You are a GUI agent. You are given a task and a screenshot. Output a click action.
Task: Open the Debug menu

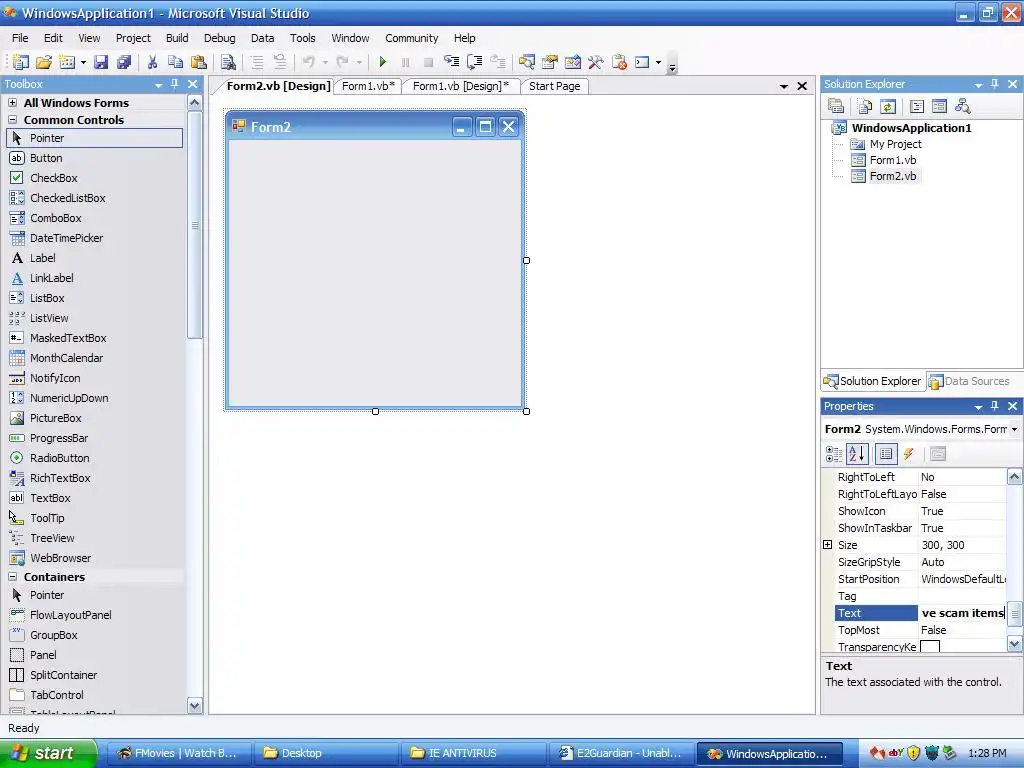(x=219, y=38)
